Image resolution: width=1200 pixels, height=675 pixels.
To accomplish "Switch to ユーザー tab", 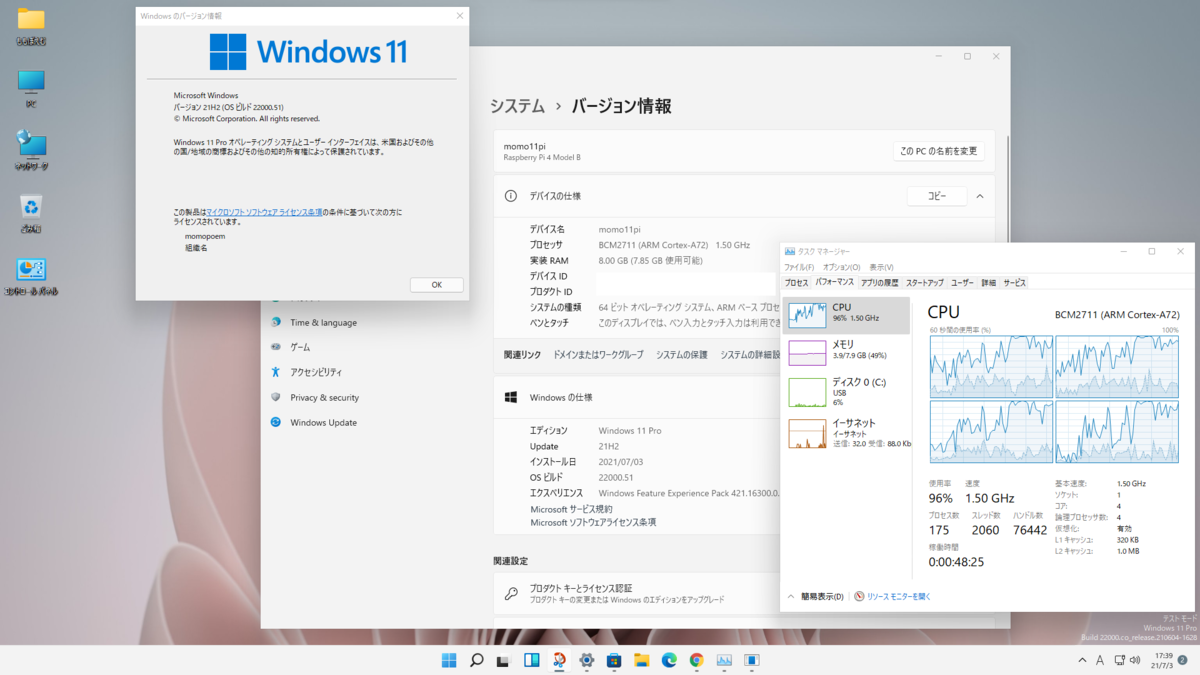I will (962, 283).
